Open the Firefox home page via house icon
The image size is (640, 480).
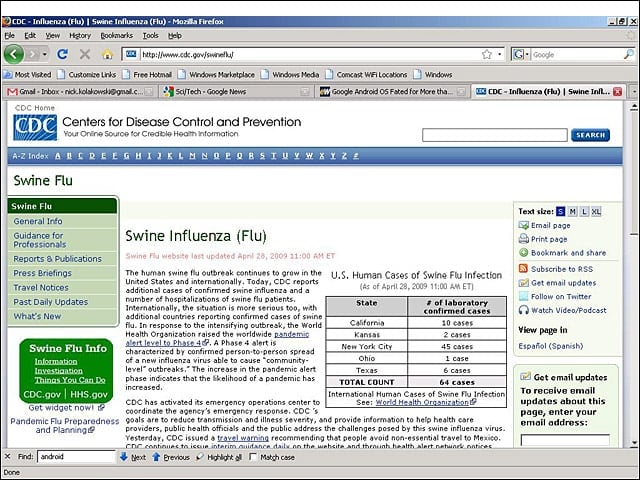click(107, 54)
